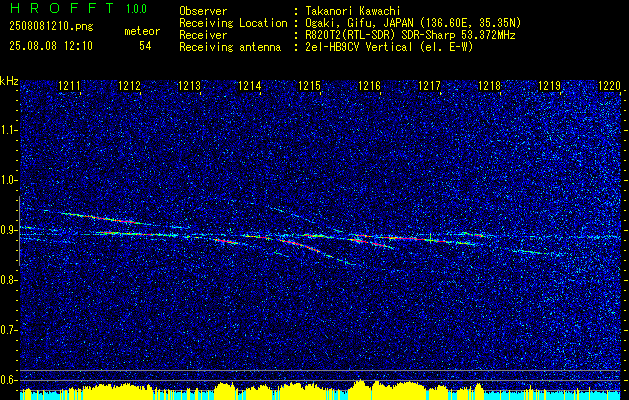Click the file name 2508081210.png

point(51,27)
